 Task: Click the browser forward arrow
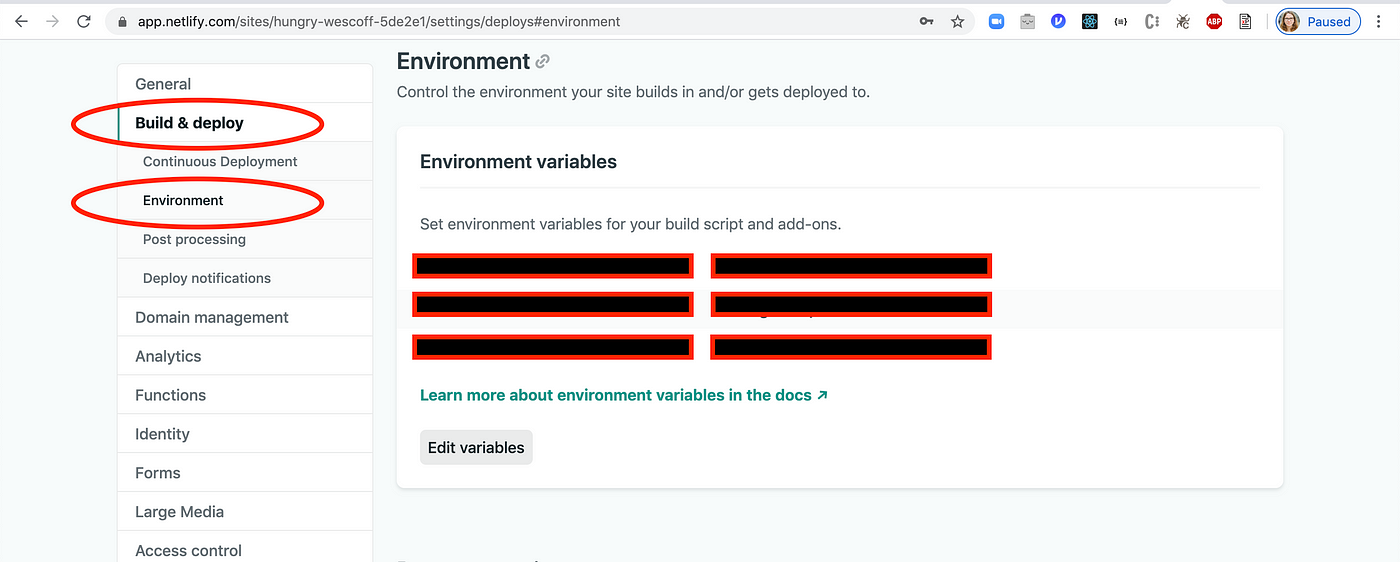coord(52,21)
